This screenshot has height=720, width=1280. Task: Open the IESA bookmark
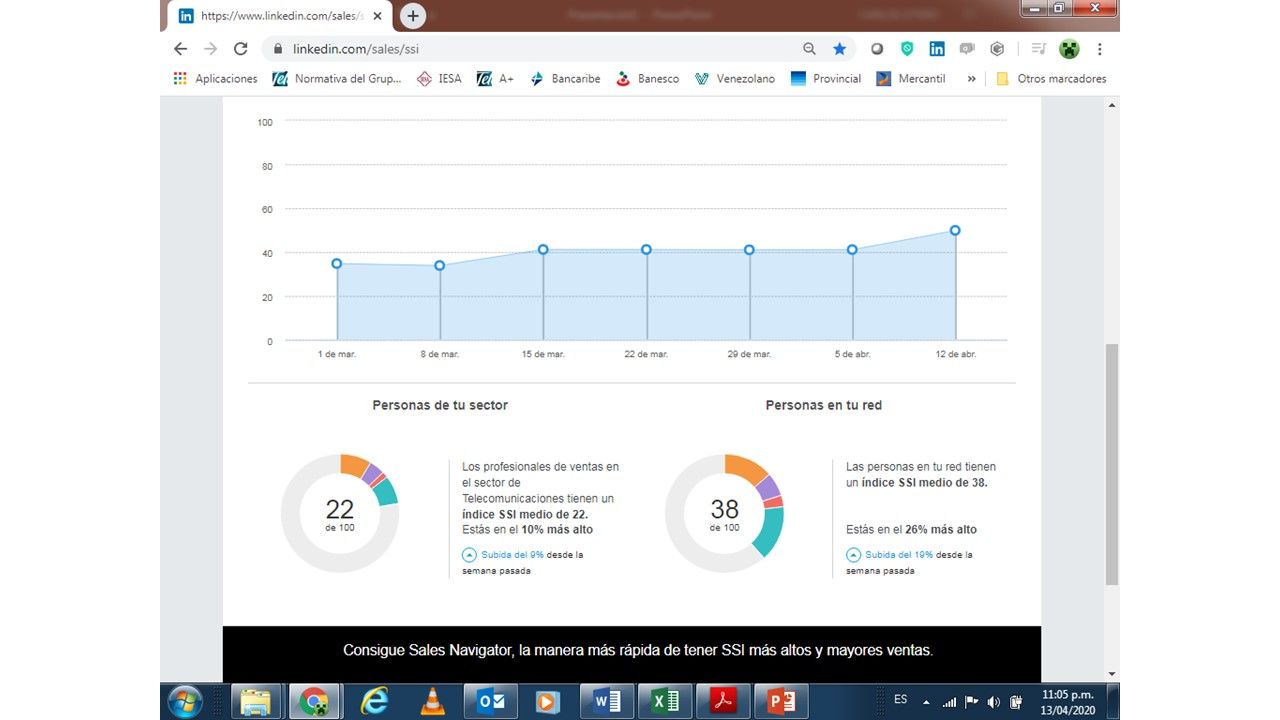tap(439, 79)
